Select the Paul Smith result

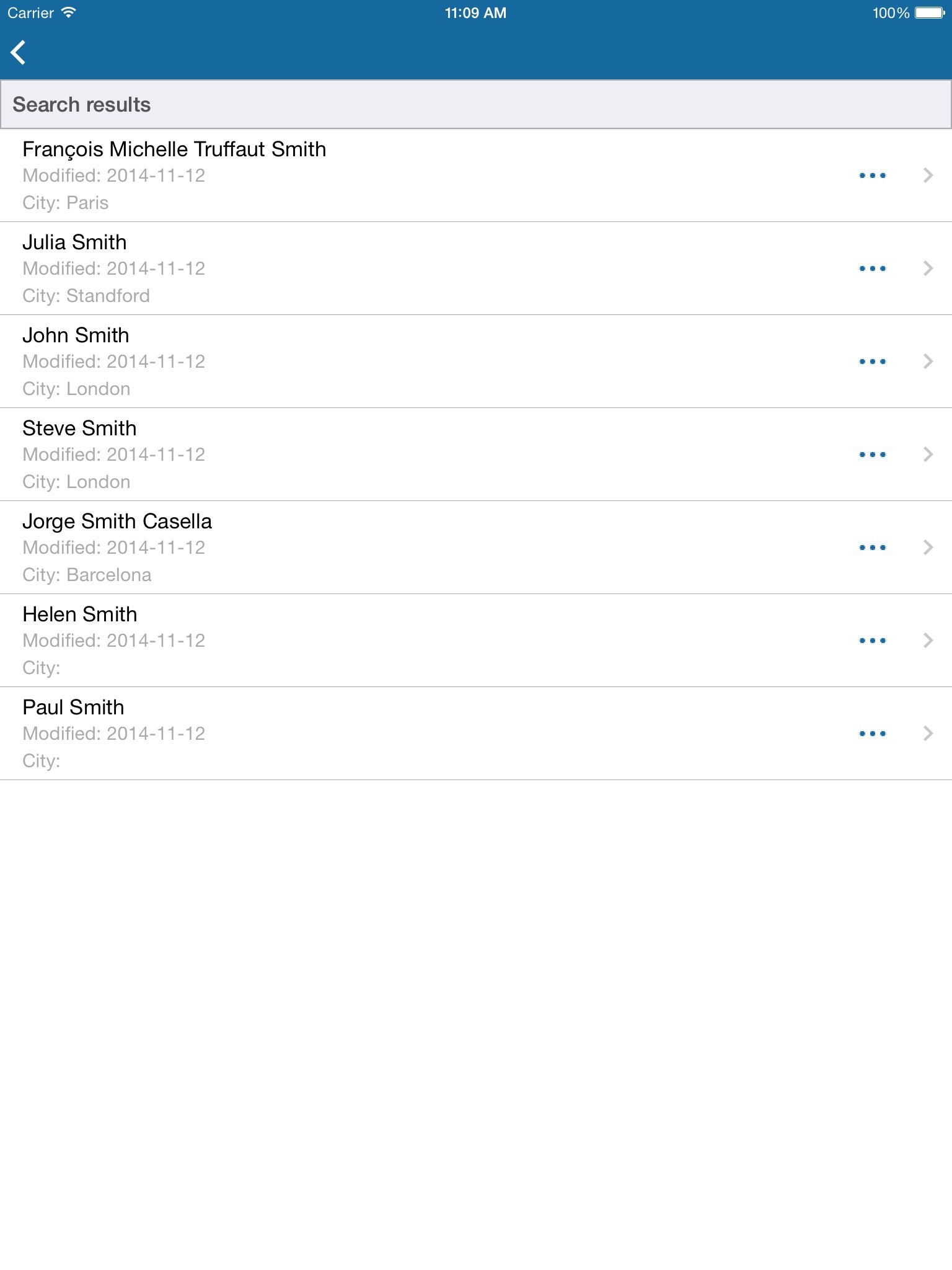click(x=73, y=708)
